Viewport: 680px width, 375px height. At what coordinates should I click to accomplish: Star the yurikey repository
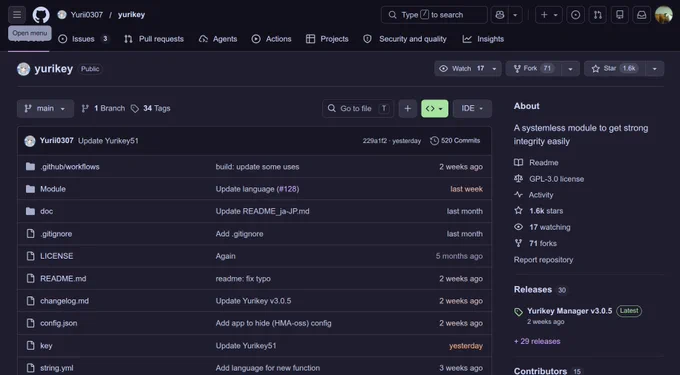point(615,68)
